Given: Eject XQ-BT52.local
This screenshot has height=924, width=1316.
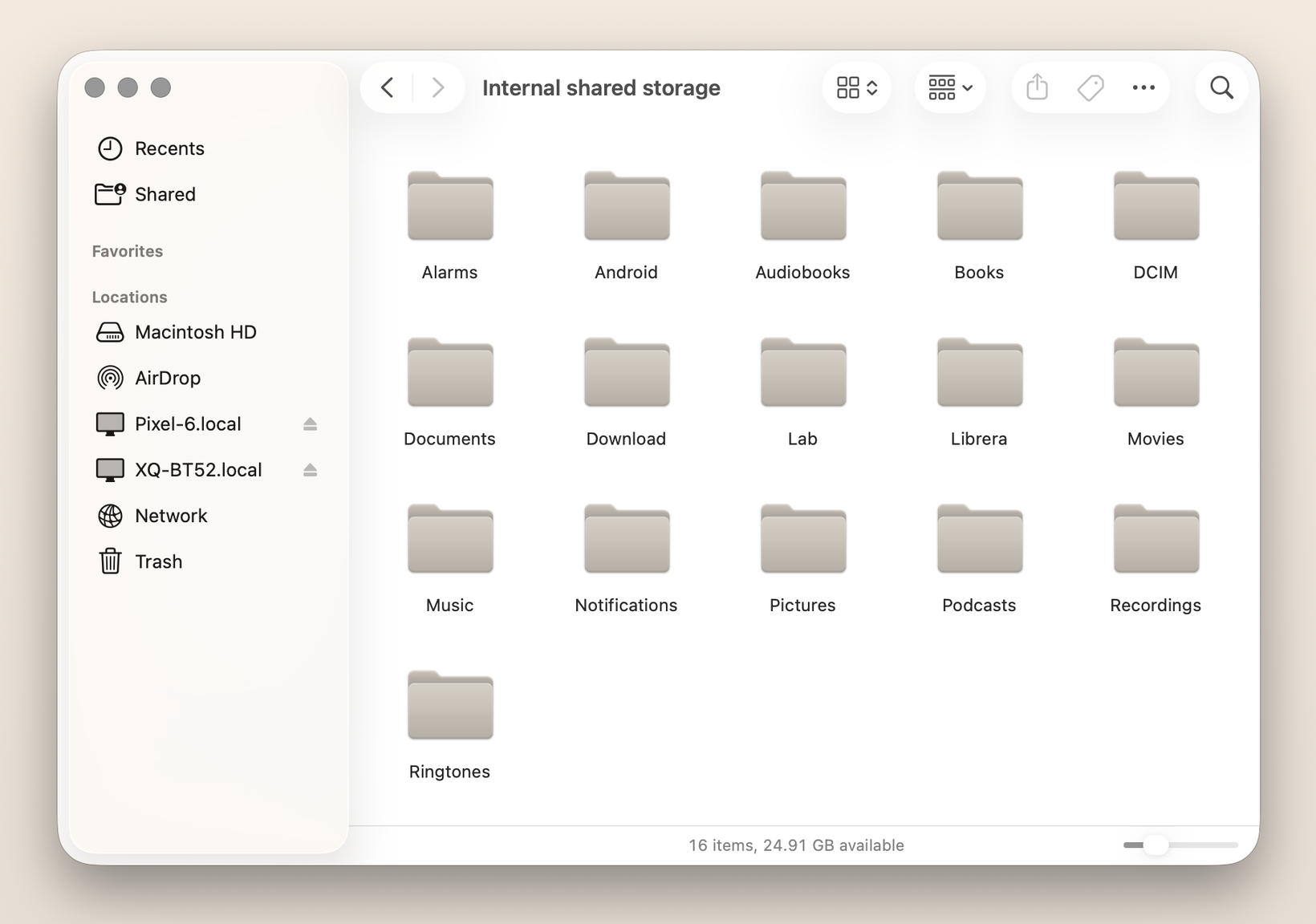Looking at the screenshot, I should [x=311, y=470].
